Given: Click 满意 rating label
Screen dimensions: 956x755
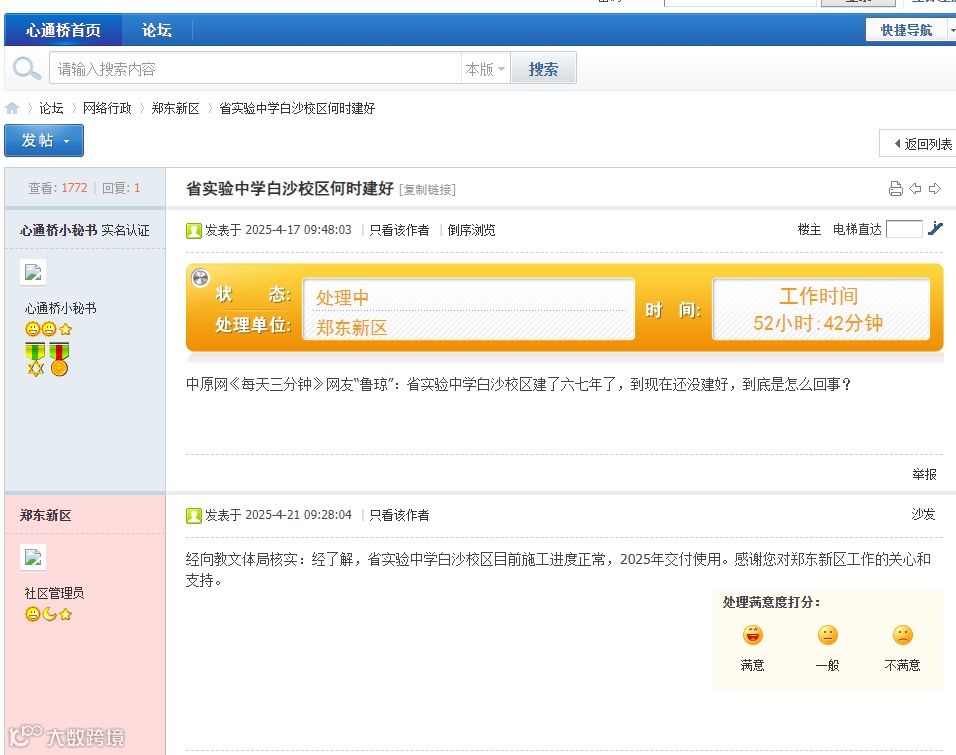Looking at the screenshot, I should tap(752, 665).
